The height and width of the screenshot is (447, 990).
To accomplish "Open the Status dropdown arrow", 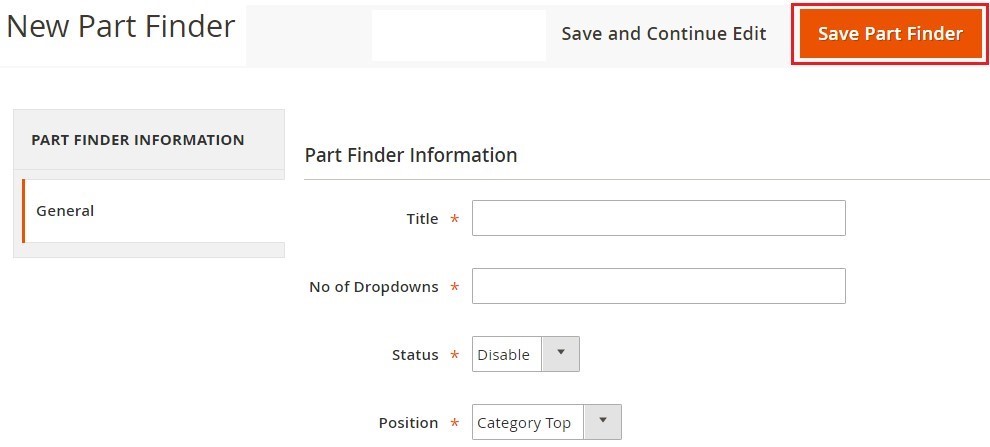I will 560,354.
